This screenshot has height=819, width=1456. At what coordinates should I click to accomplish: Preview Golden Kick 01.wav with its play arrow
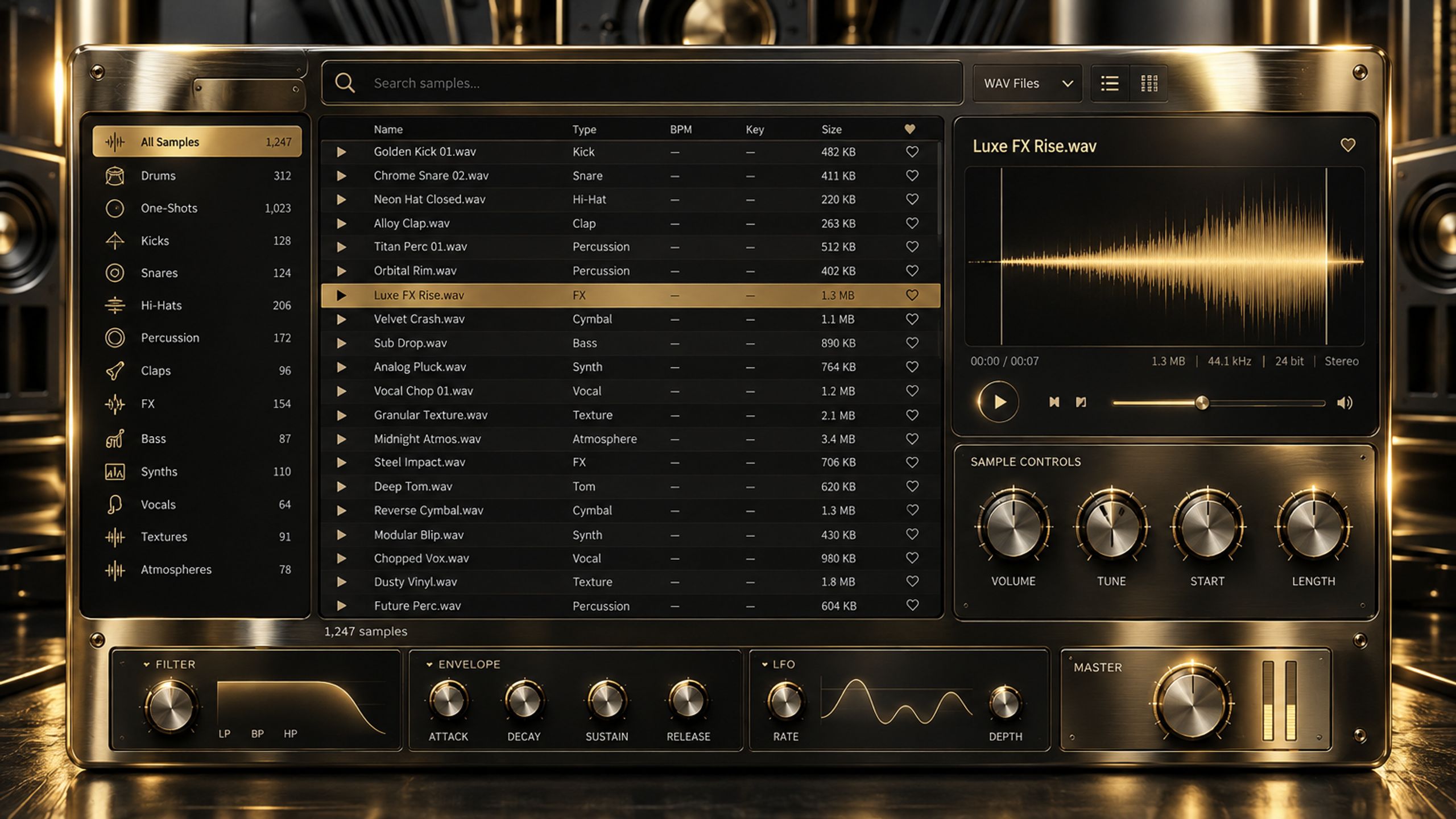click(x=341, y=152)
